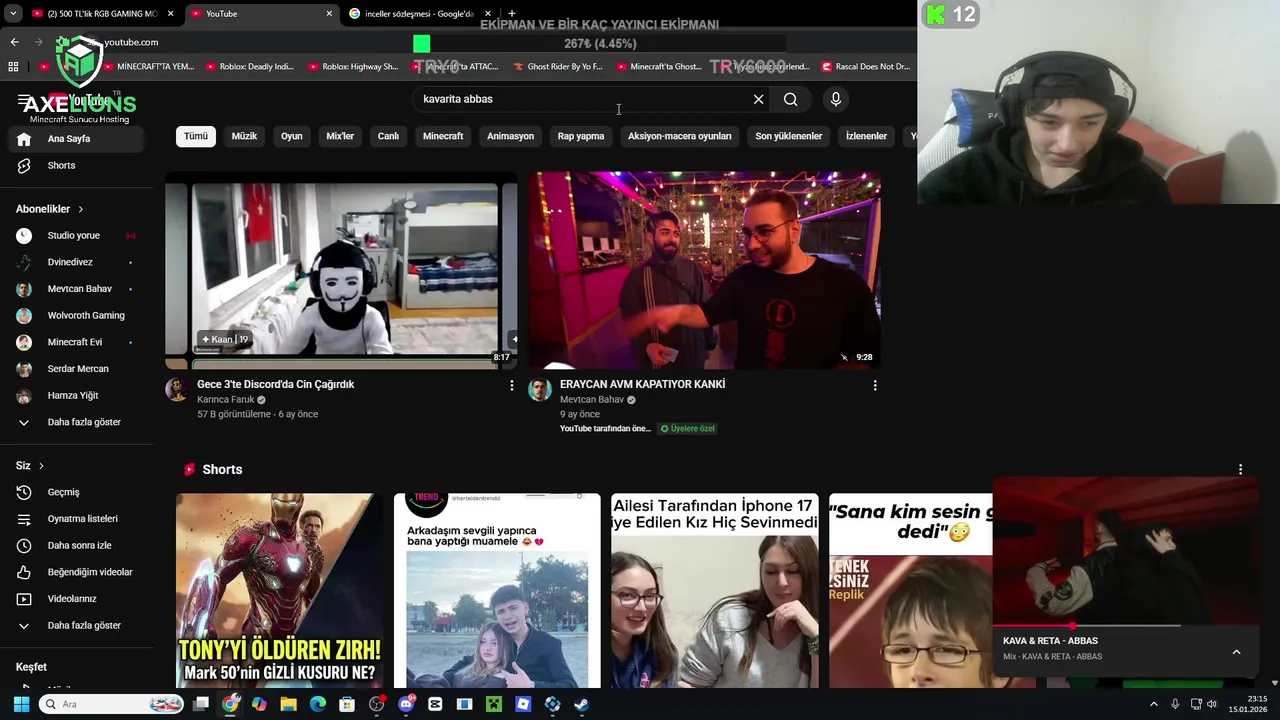
Task: Open the Shorts shelf three-dot menu
Action: [1240, 469]
